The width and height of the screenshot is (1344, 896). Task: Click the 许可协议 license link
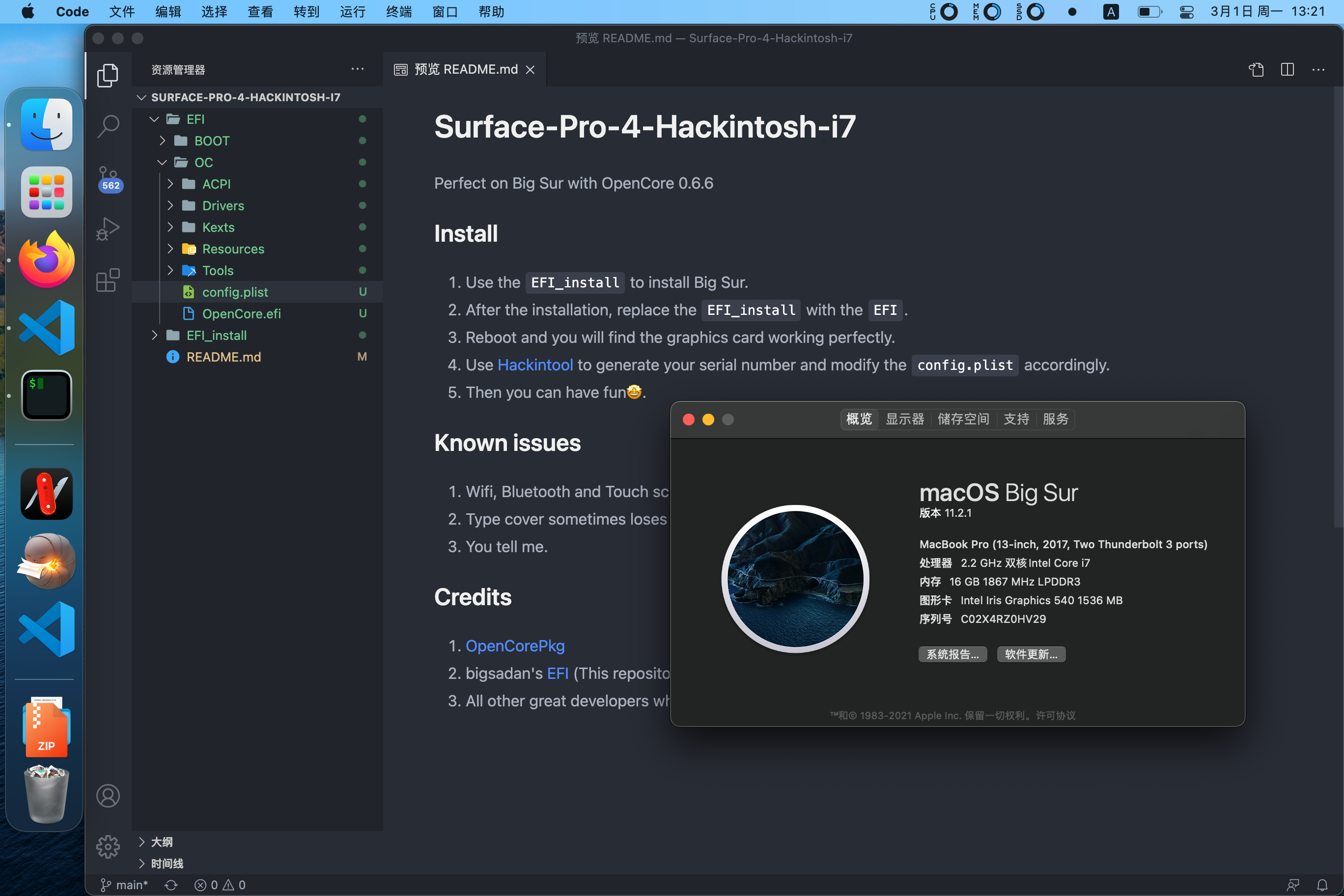[x=1056, y=715]
